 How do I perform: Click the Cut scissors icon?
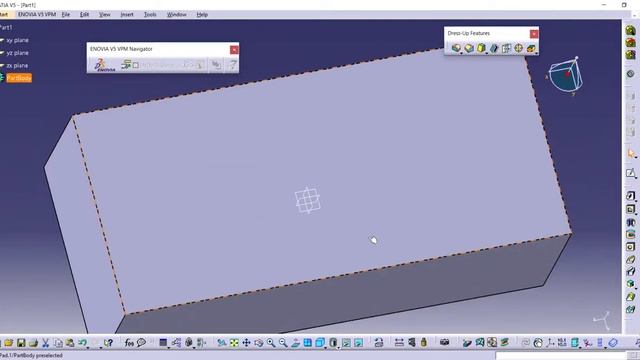tap(46, 343)
